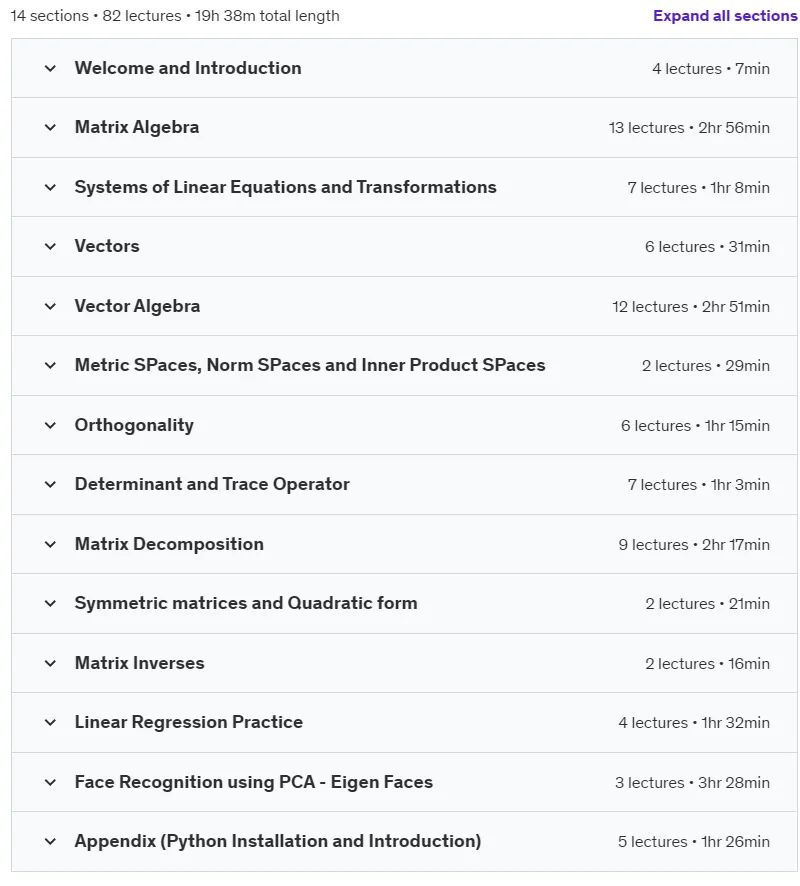Screen dimensions: 800x886
Task: Click chevron beside Metric SPaces section
Action: 50,366
